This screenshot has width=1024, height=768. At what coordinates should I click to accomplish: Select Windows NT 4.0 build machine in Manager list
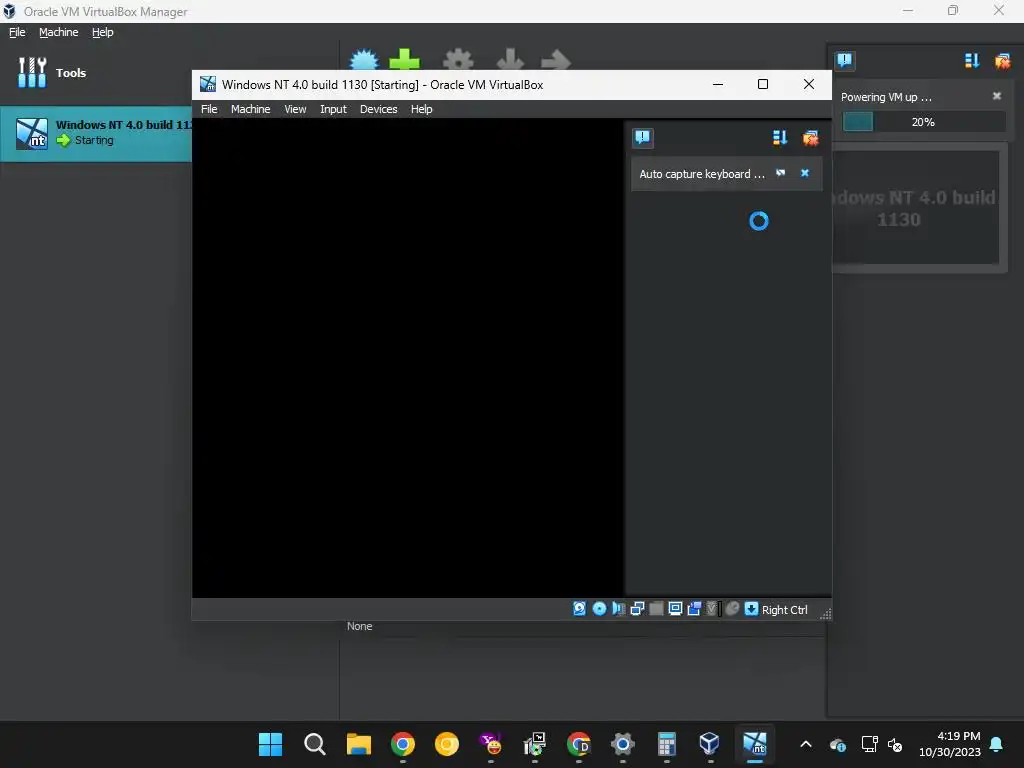tap(96, 133)
